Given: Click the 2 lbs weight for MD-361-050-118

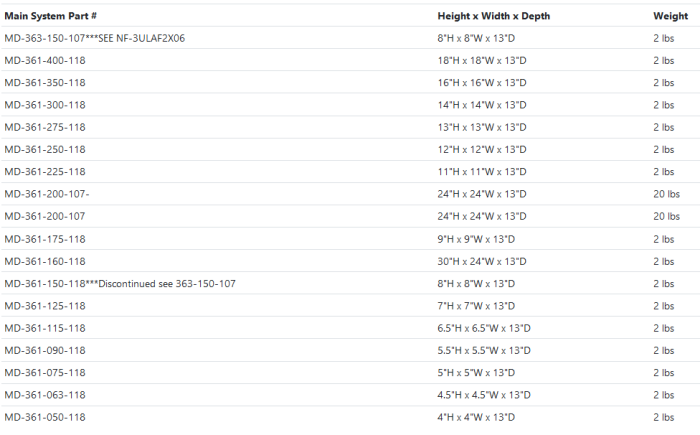Looking at the screenshot, I should (663, 417).
